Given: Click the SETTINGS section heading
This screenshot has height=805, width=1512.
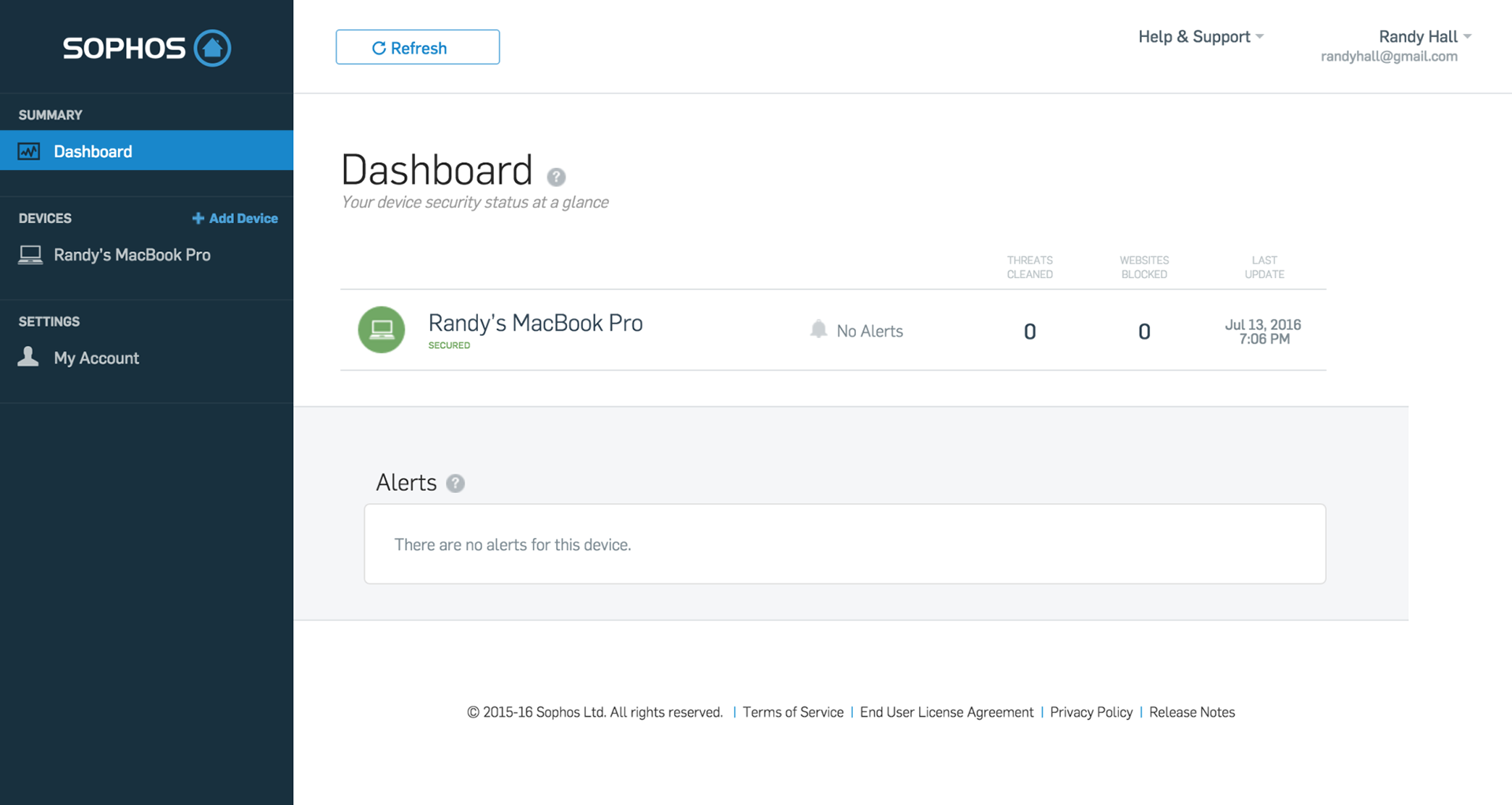Looking at the screenshot, I should [x=49, y=321].
